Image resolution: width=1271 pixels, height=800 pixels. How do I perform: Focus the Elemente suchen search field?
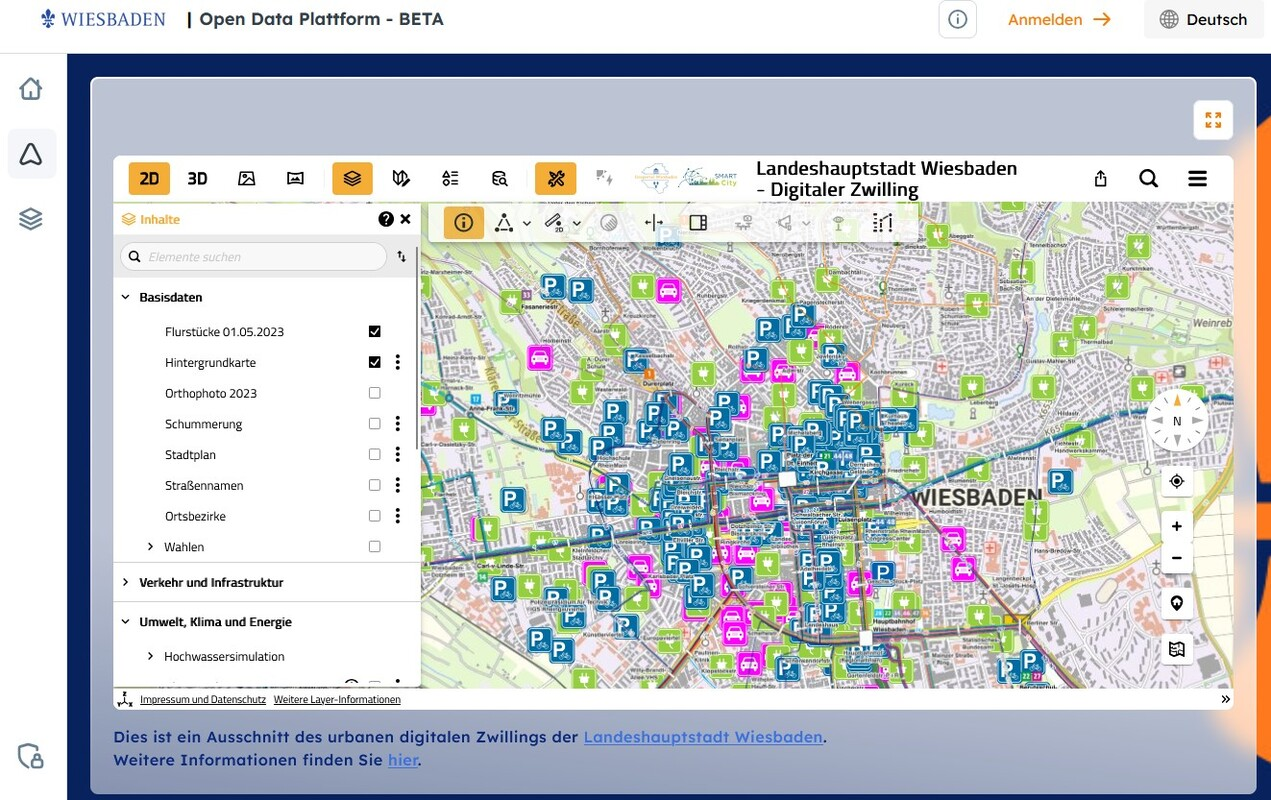point(254,257)
